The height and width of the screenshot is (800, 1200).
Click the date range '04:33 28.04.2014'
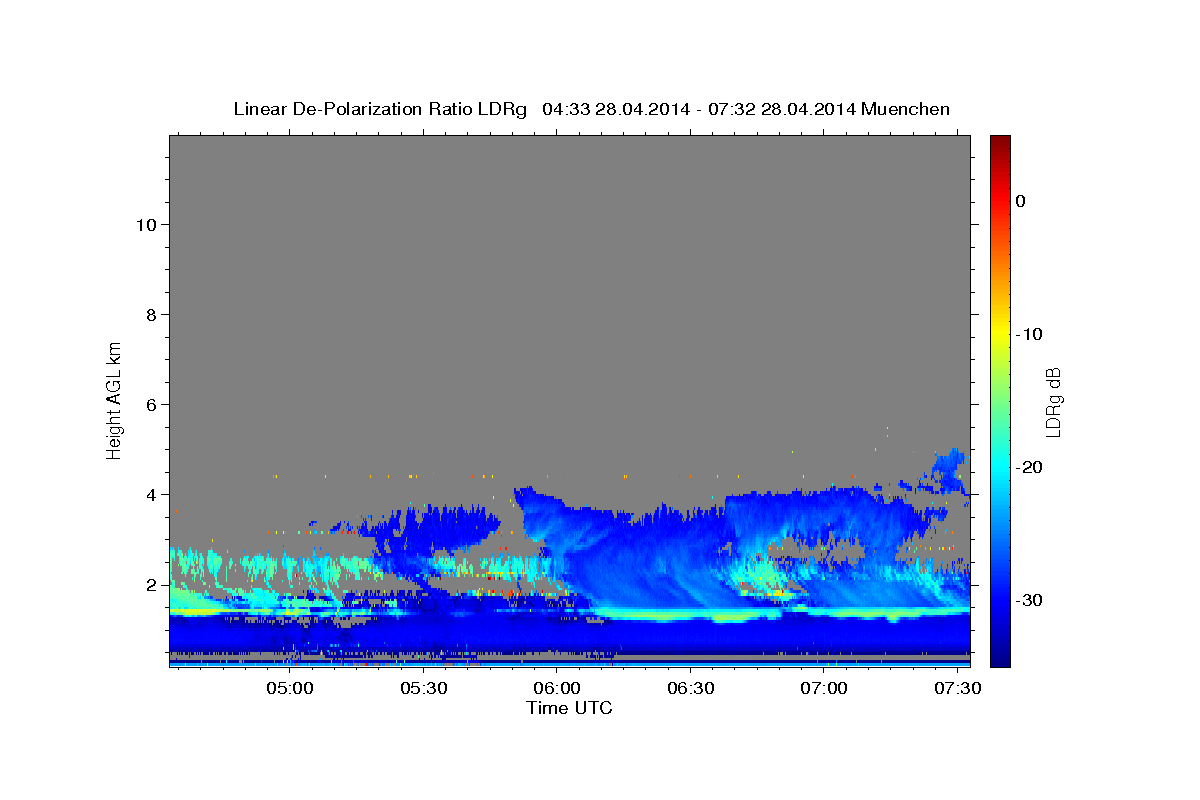point(615,109)
